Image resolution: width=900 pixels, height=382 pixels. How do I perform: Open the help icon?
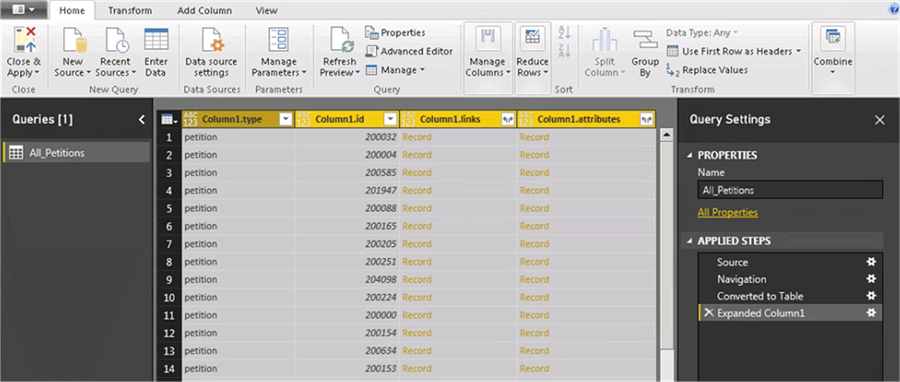tap(895, 10)
